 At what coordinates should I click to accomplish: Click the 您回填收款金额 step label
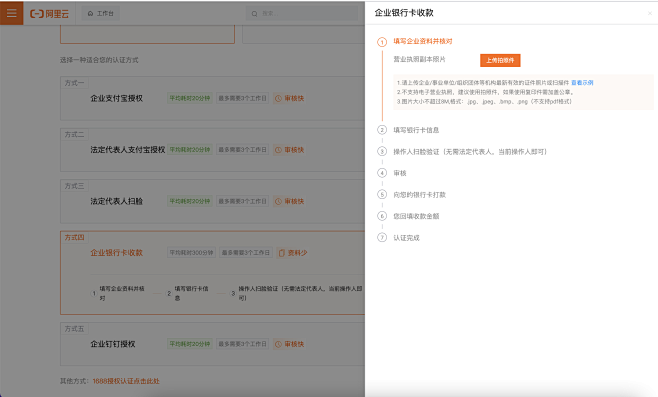tap(416, 216)
